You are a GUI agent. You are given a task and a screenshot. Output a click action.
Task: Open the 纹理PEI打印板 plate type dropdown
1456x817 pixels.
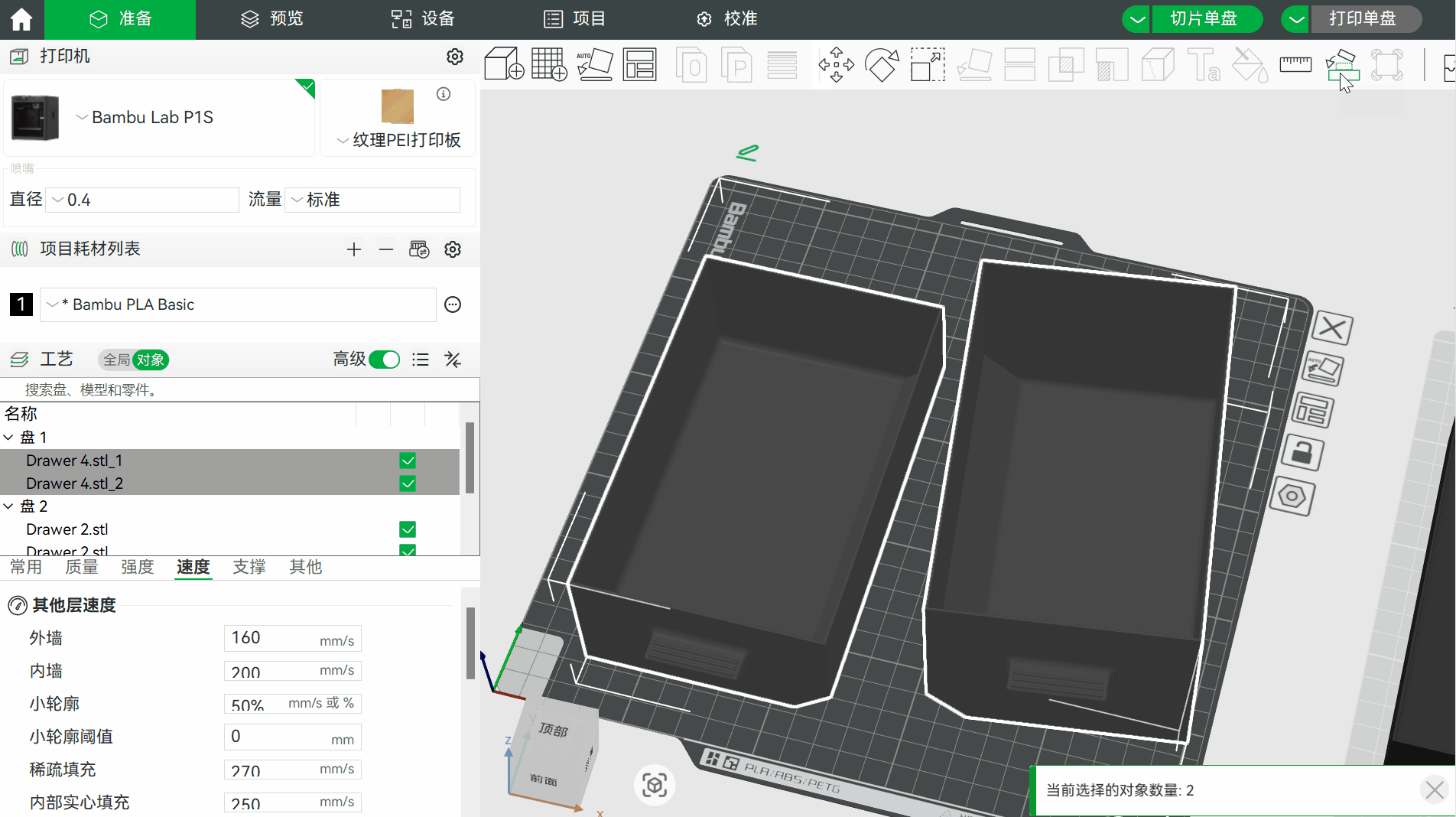coord(398,140)
